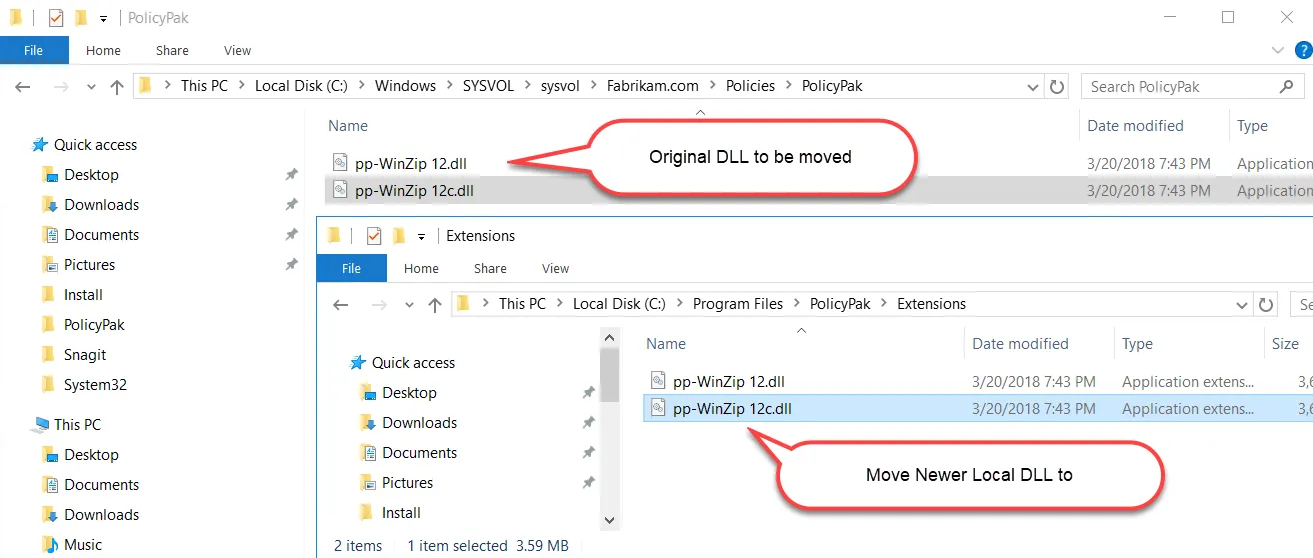This screenshot has width=1313, height=558.
Task: Open Quick Access Toolbar dropdown in Extensions title bar
Action: coord(421,236)
